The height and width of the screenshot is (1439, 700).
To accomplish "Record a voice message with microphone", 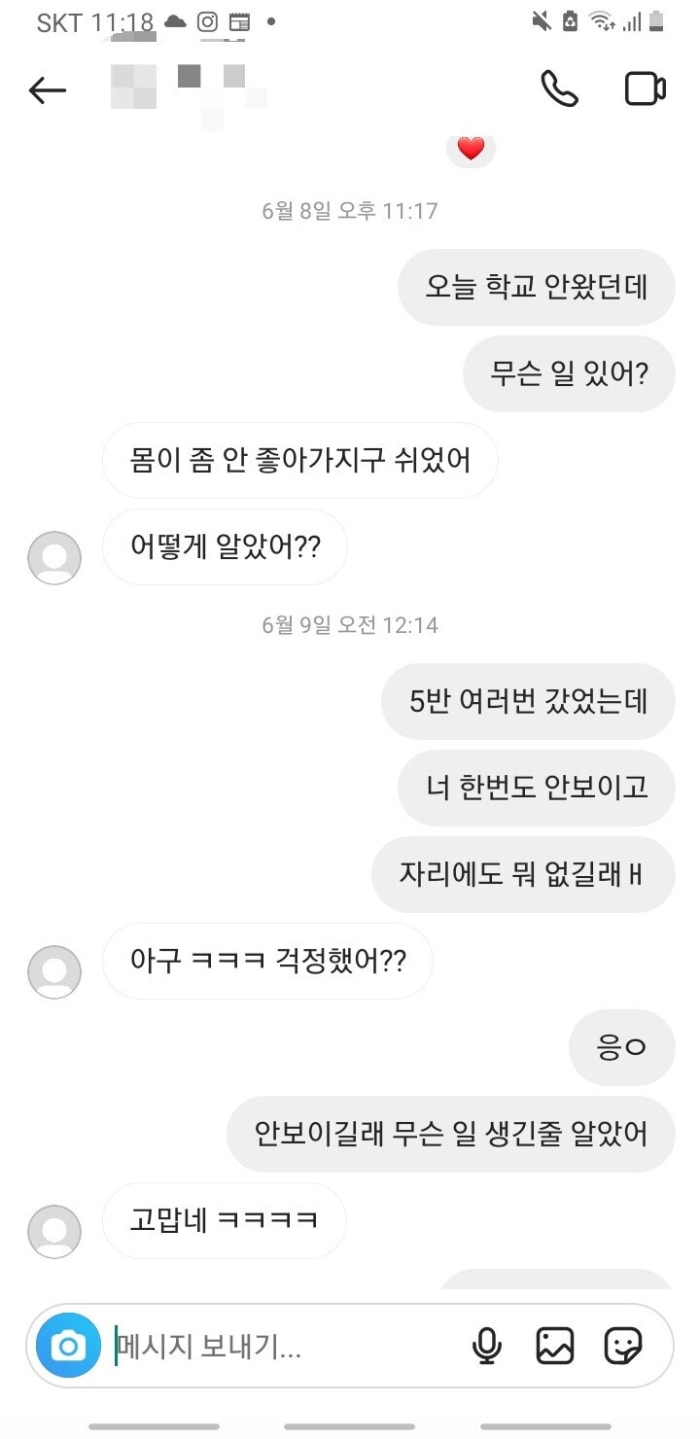I will [x=487, y=1346].
